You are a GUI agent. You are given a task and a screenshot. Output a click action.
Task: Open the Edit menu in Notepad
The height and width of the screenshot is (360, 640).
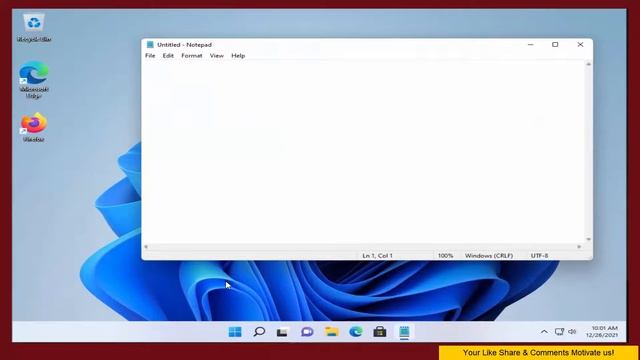(x=168, y=56)
